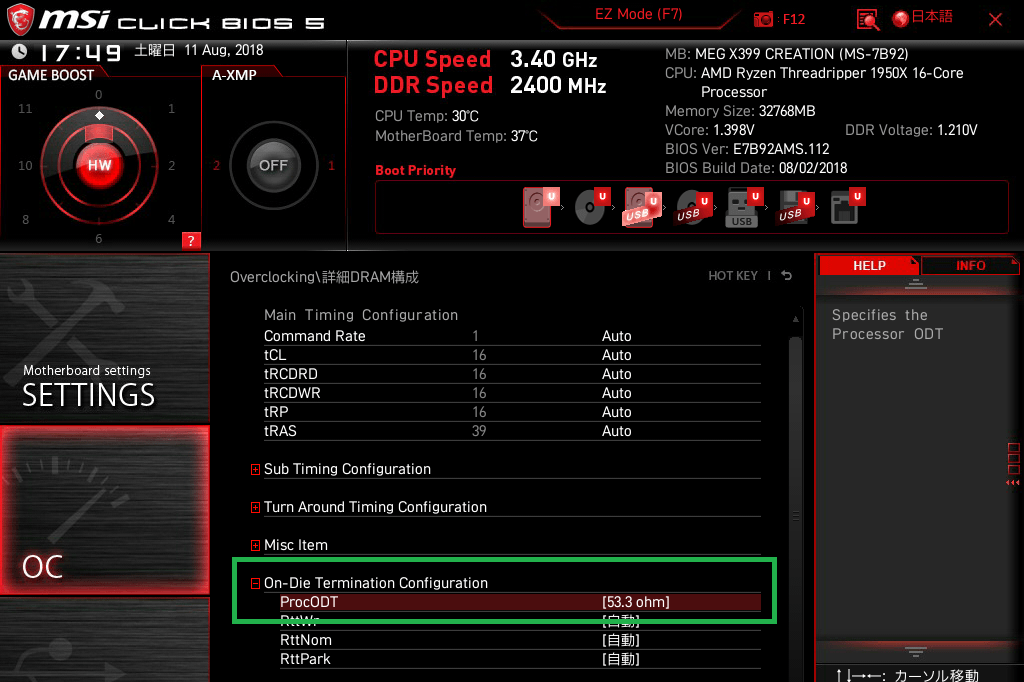The width and height of the screenshot is (1024, 682).
Task: Change RttPark 自動 value
Action: (620, 659)
